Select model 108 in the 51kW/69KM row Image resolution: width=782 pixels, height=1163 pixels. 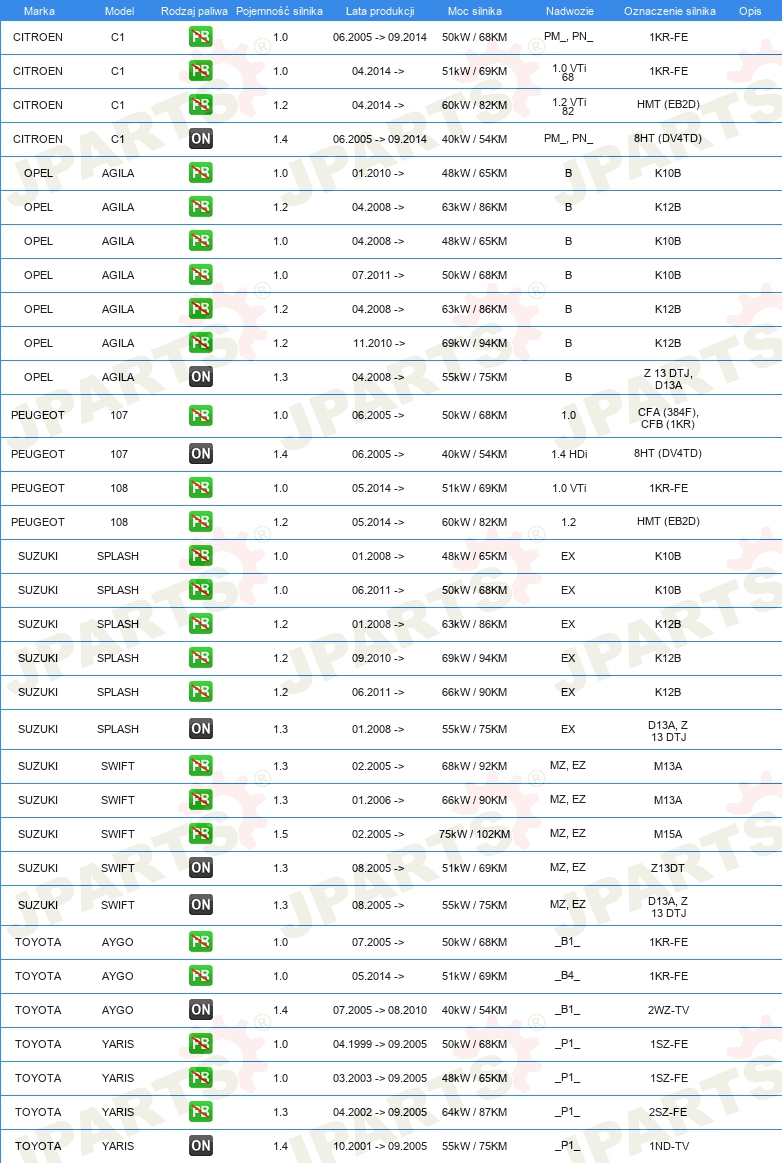tap(119, 488)
